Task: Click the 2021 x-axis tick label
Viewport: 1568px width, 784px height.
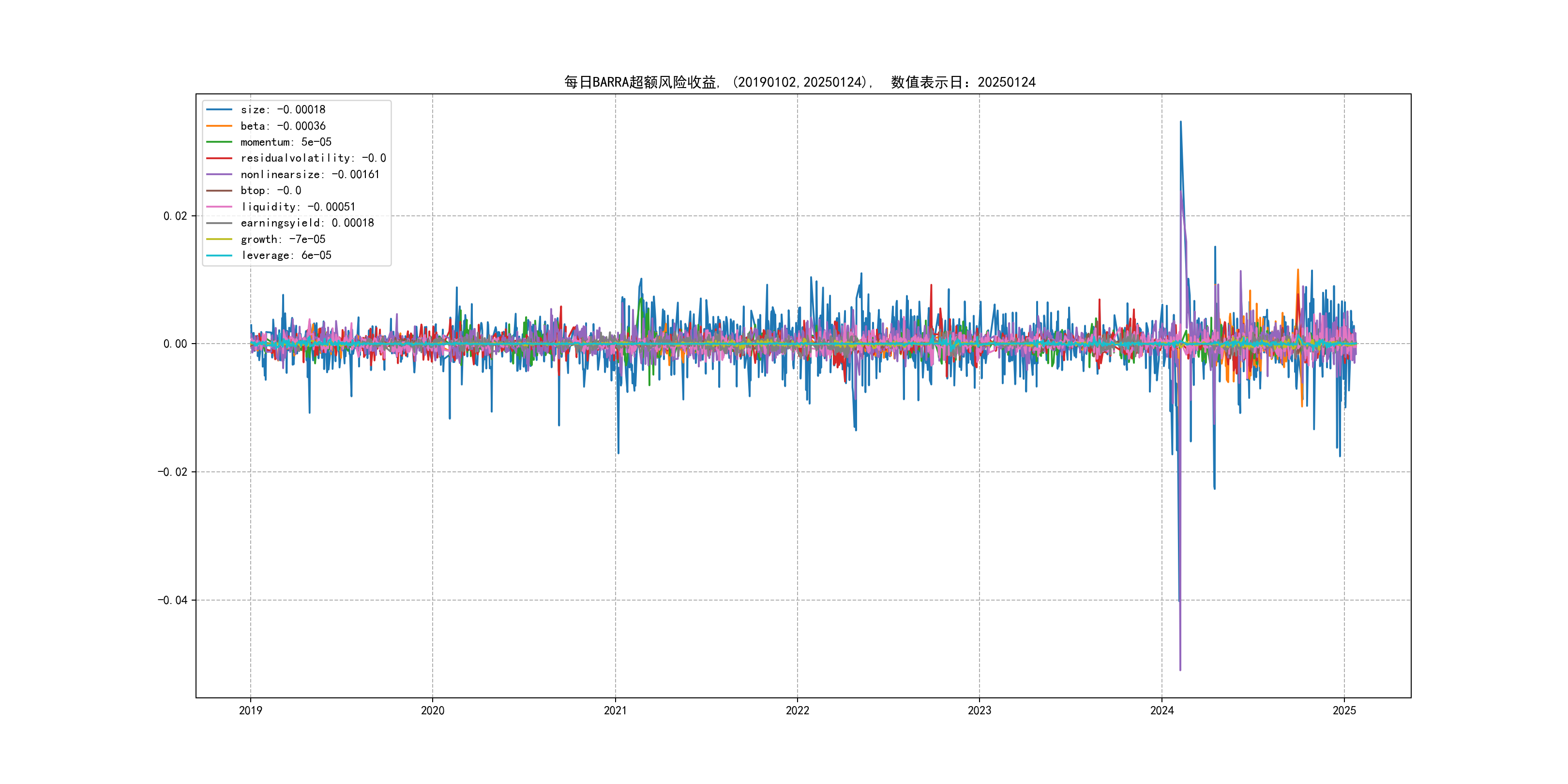Action: (x=615, y=710)
